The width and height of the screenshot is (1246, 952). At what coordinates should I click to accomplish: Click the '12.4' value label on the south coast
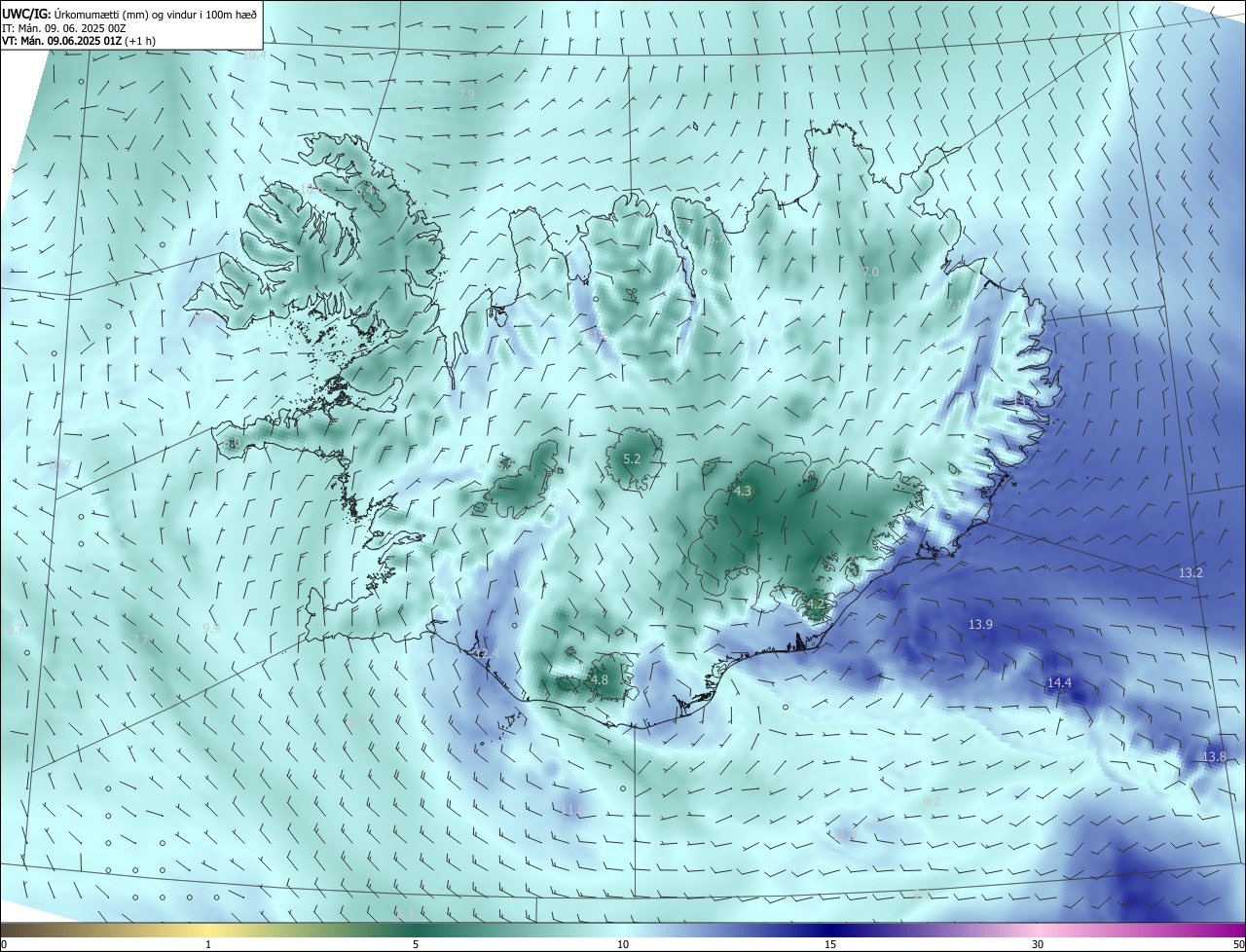click(x=486, y=653)
